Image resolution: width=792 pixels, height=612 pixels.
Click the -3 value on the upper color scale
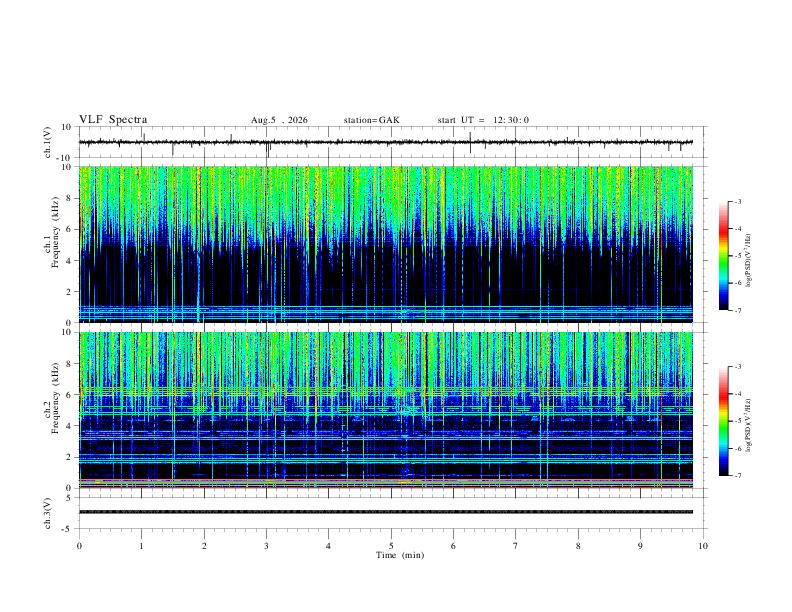click(737, 201)
